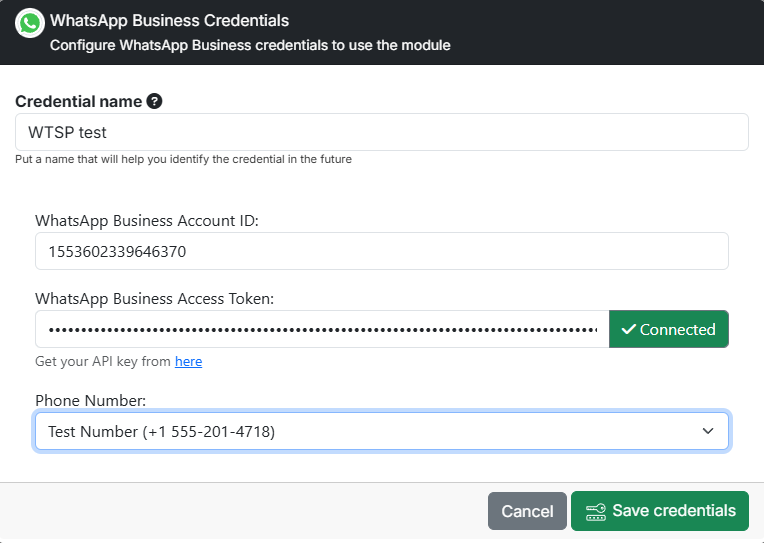The width and height of the screenshot is (764, 543).
Task: Open the Phone Number dropdown
Action: point(382,431)
